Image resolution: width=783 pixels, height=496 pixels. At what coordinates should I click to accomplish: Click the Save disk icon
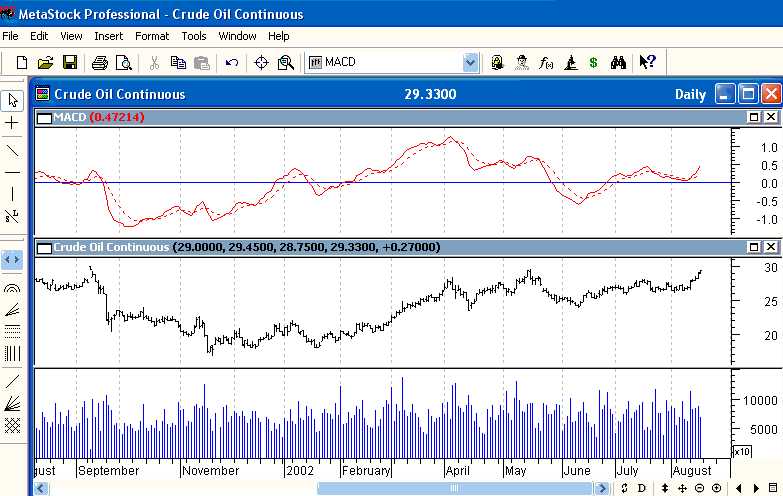(x=70, y=63)
